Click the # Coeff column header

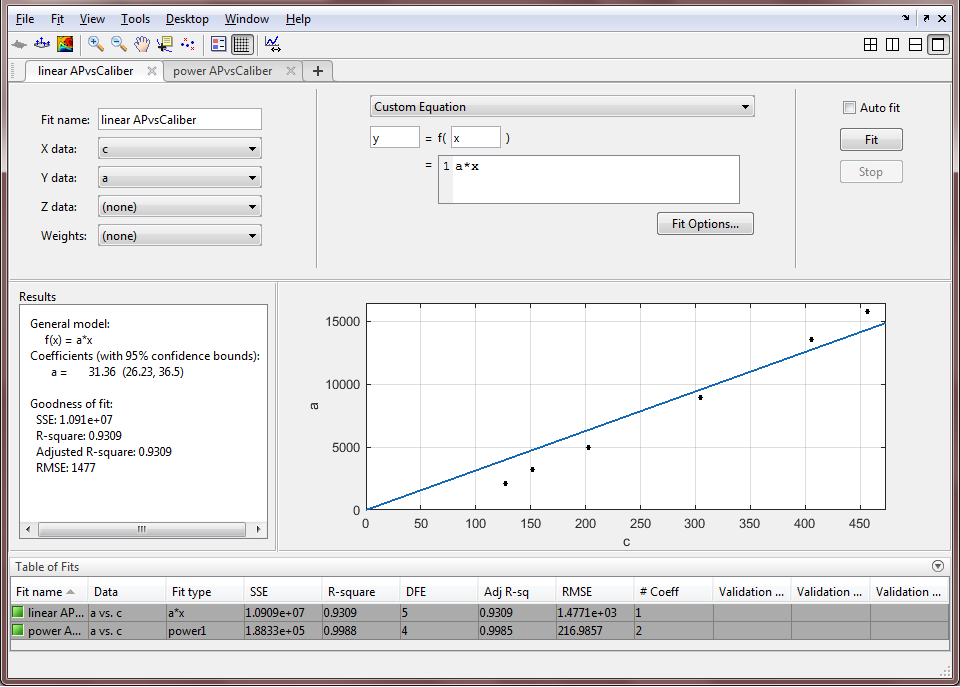click(x=673, y=591)
